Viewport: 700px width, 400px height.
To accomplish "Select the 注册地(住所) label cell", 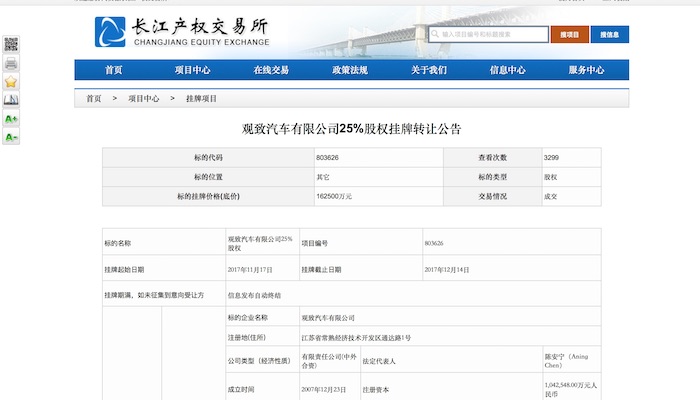I will pos(262,336).
